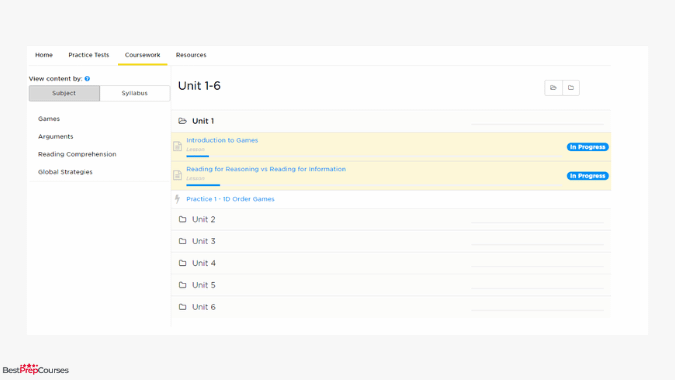
Task: Click the folder icon for Unit 4
Action: click(x=183, y=263)
